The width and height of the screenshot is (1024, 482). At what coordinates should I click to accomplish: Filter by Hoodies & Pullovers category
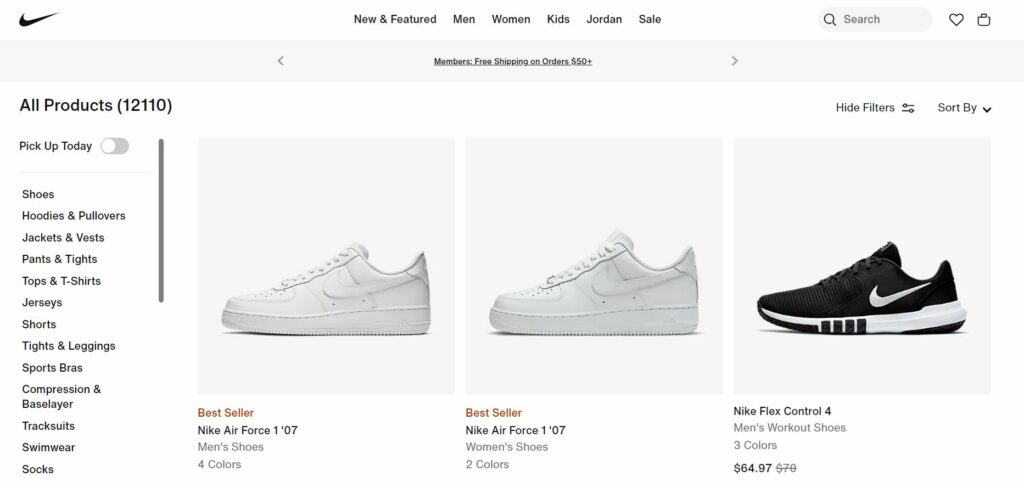click(74, 216)
